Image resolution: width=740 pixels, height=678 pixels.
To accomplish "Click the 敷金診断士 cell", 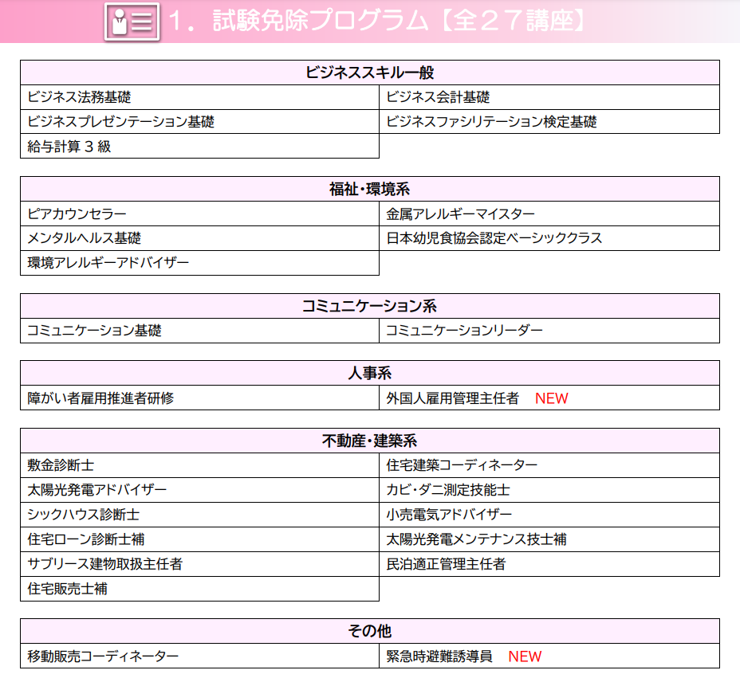I will click(x=200, y=465).
